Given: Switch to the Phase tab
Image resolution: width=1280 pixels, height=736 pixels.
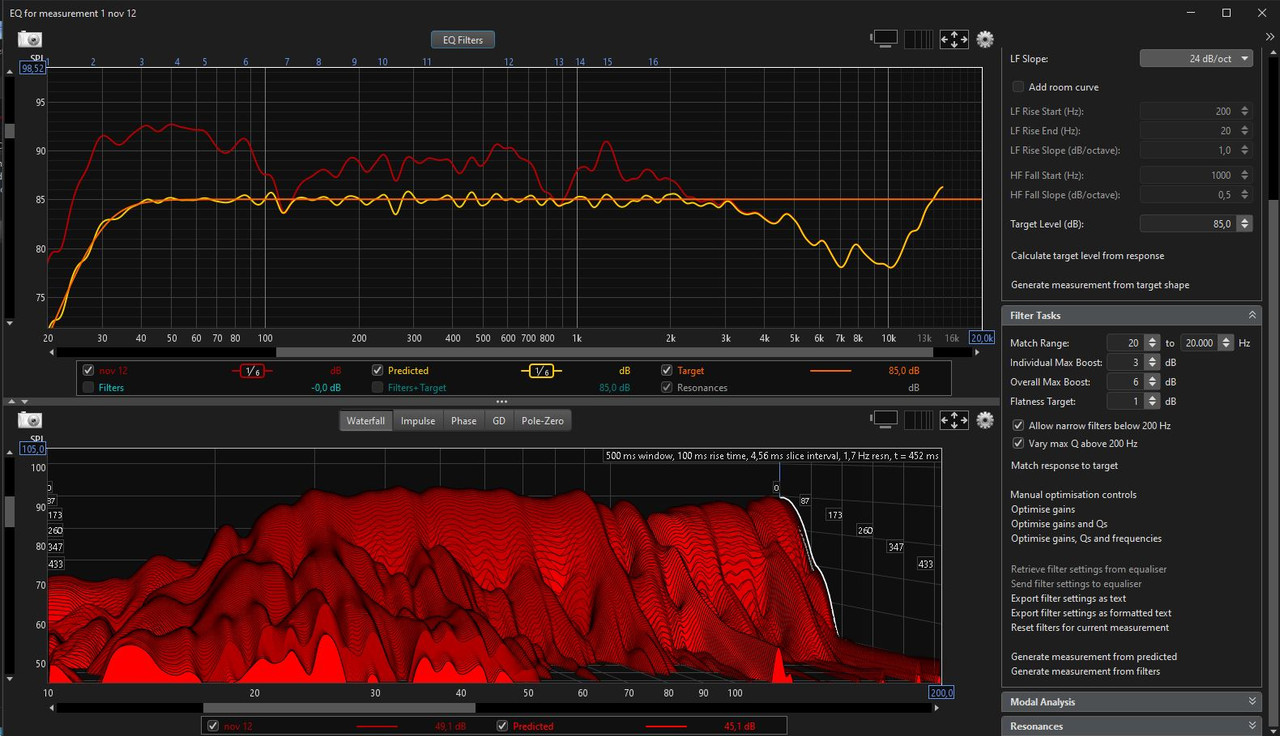Looking at the screenshot, I should click(463, 421).
